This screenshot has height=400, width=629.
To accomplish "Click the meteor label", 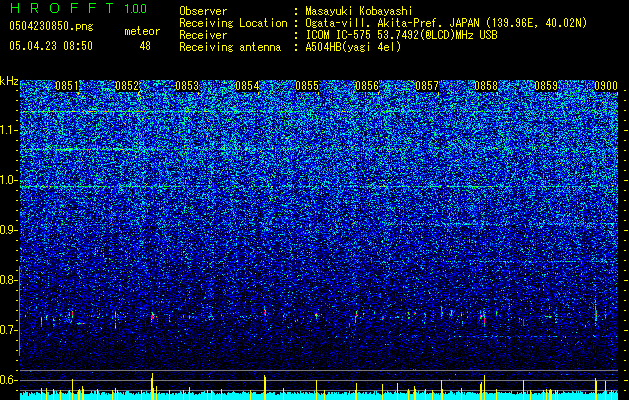I will click(x=142, y=31).
